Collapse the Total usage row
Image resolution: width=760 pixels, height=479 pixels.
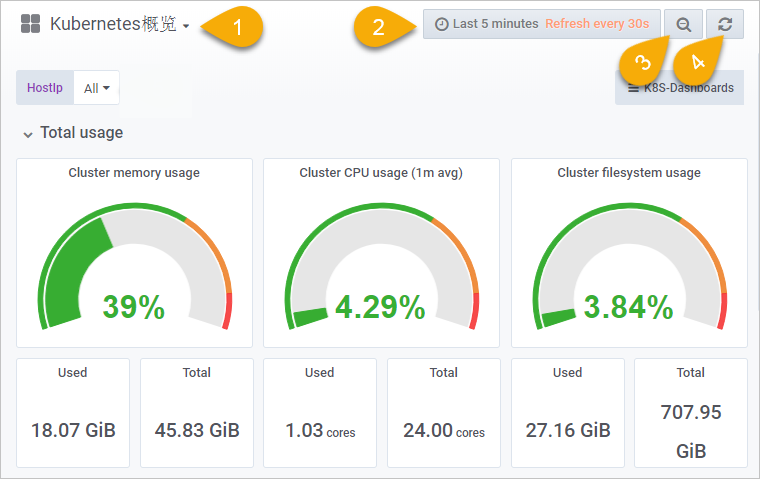[28, 134]
